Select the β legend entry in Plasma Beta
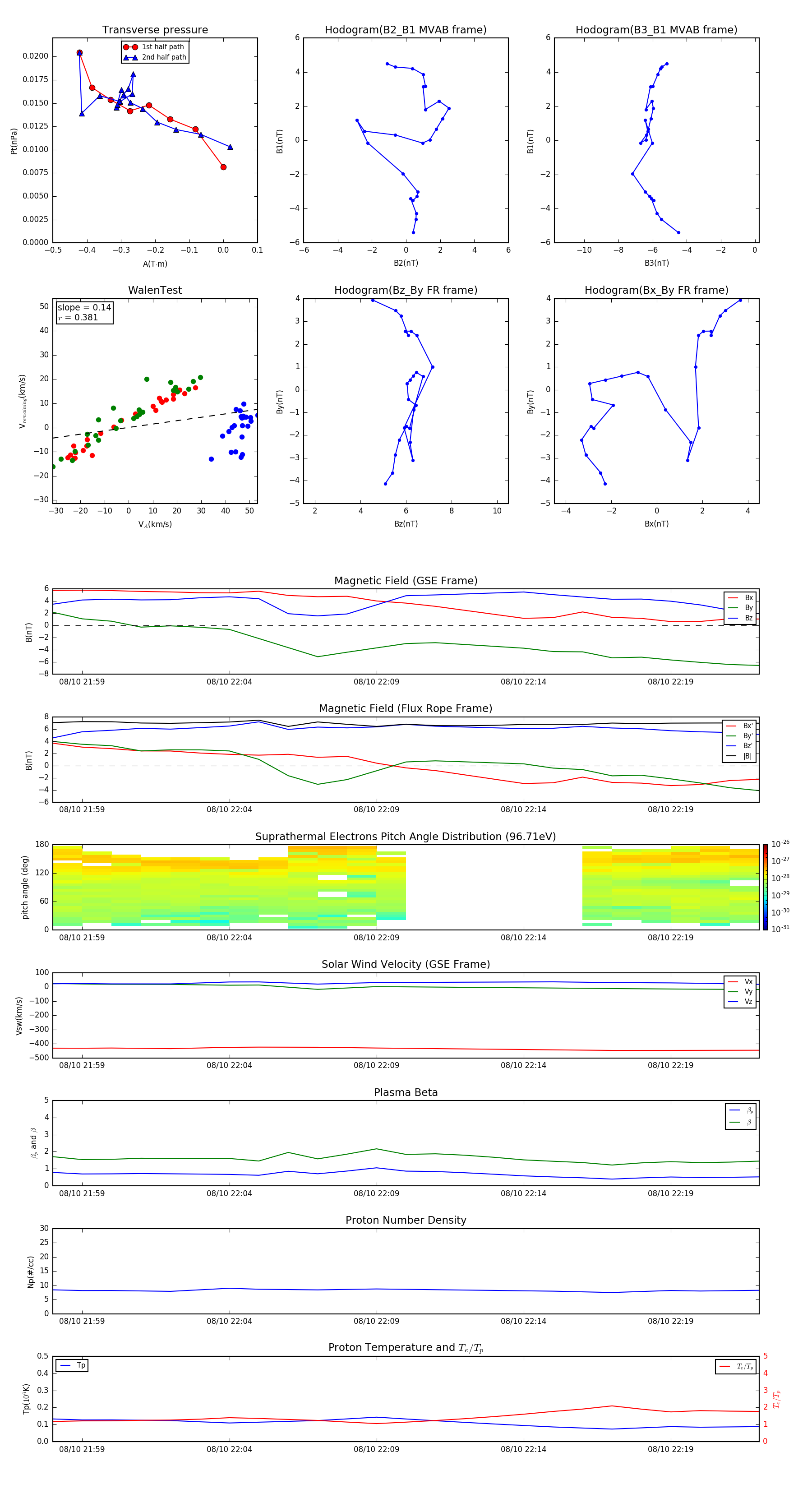812x1489 pixels. tap(741, 1123)
